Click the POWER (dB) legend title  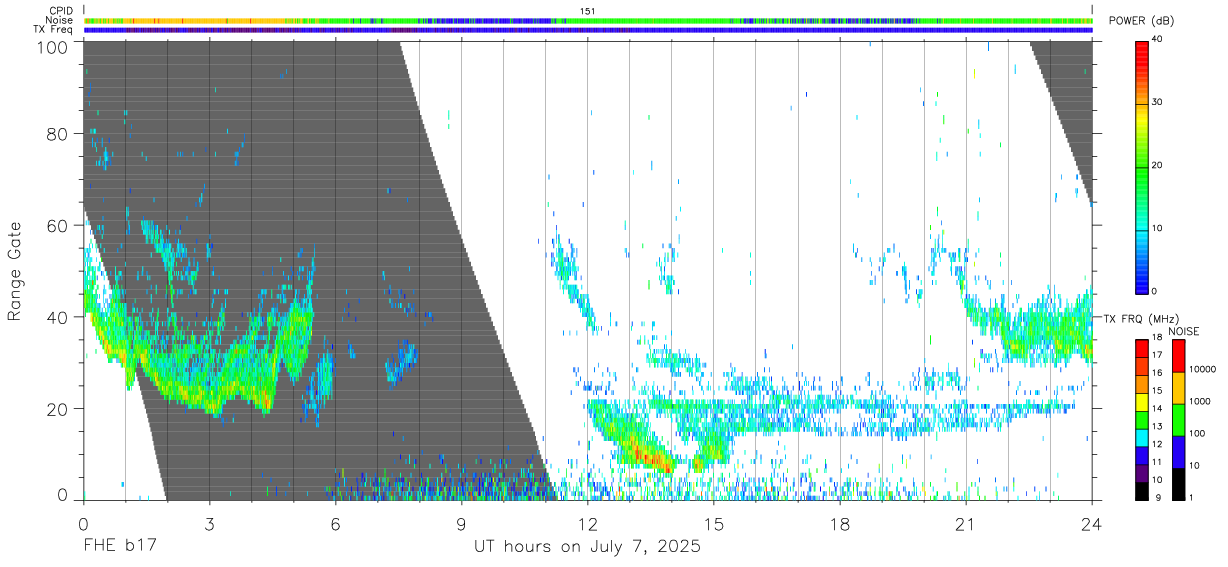1139,21
